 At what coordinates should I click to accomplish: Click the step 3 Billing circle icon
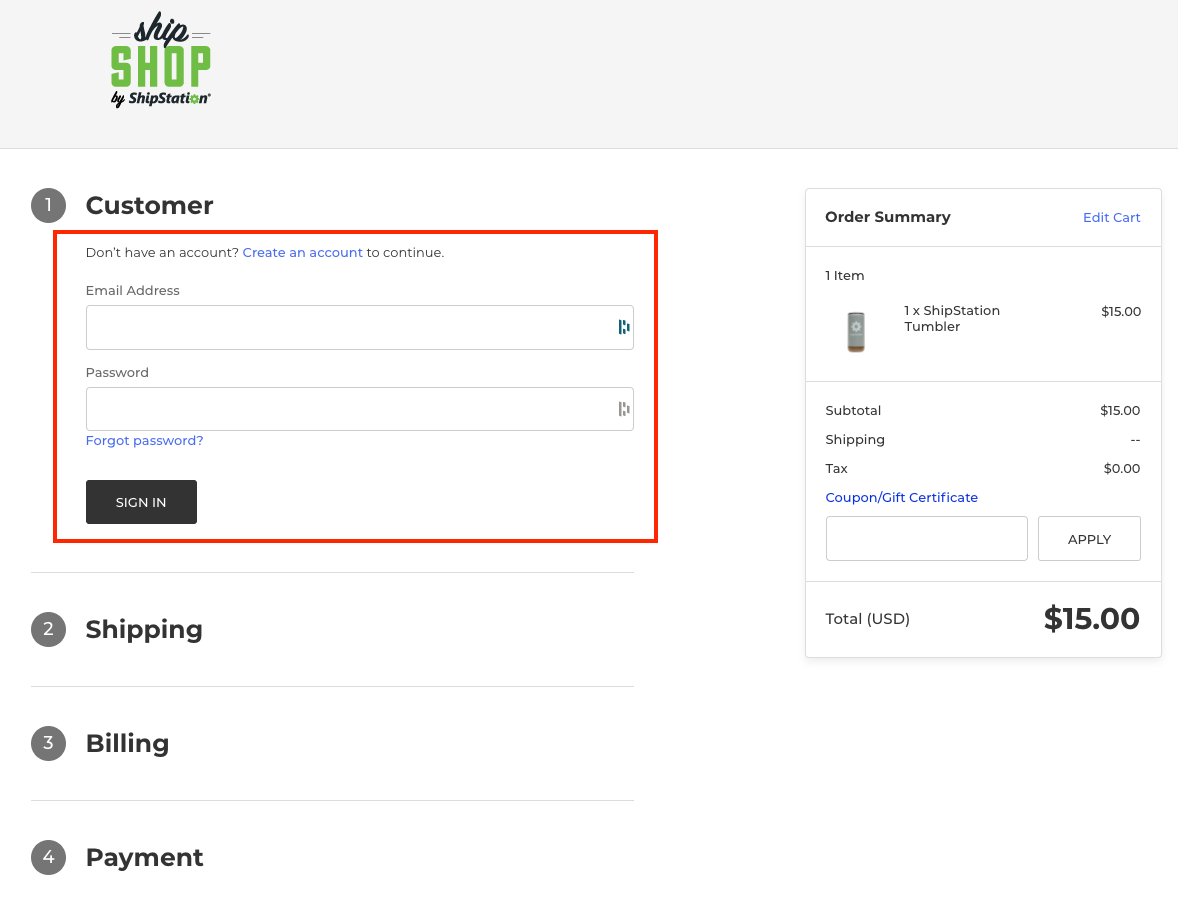point(48,743)
